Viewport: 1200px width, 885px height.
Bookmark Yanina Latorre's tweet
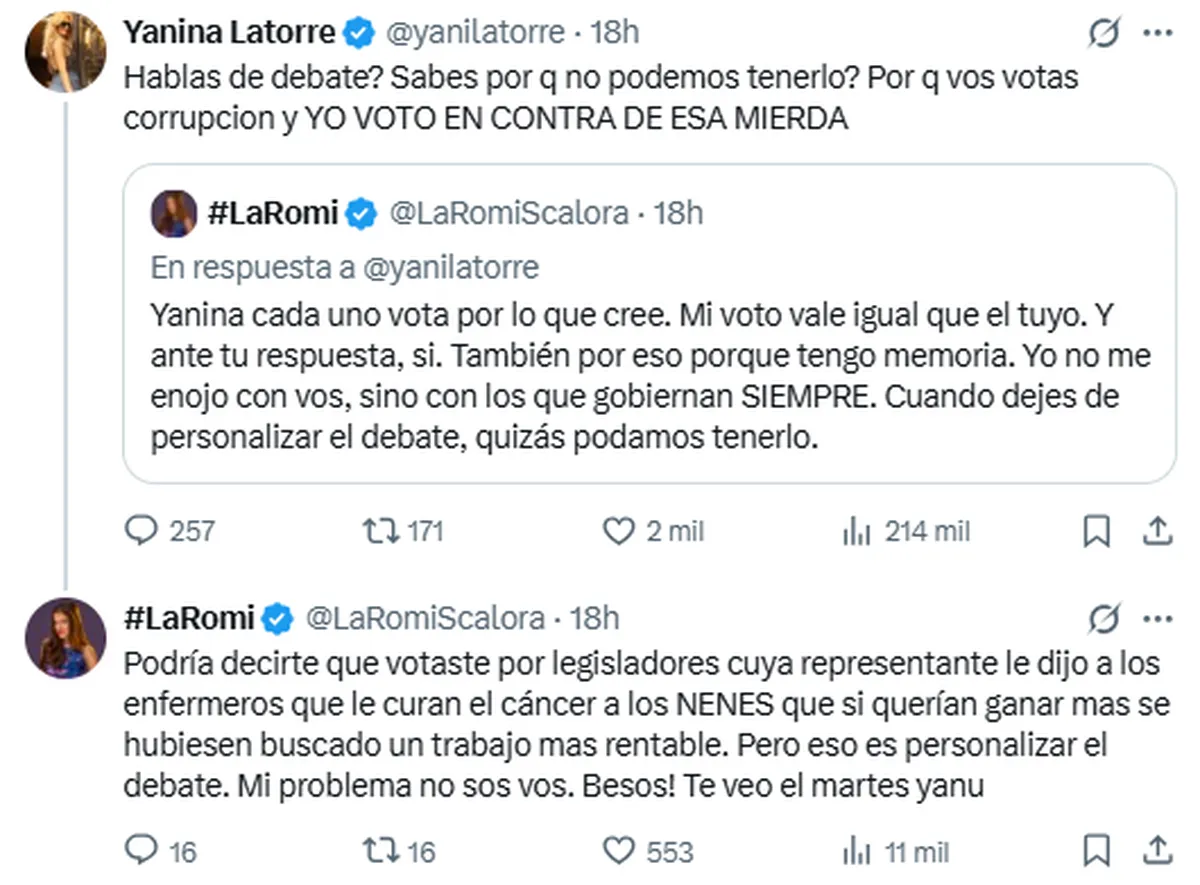[x=1097, y=531]
